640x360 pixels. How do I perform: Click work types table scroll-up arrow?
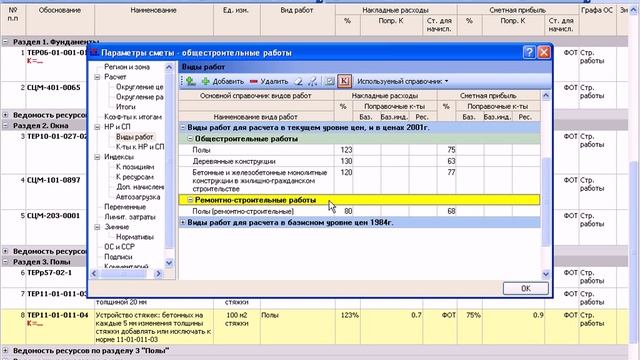pyautogui.click(x=546, y=96)
